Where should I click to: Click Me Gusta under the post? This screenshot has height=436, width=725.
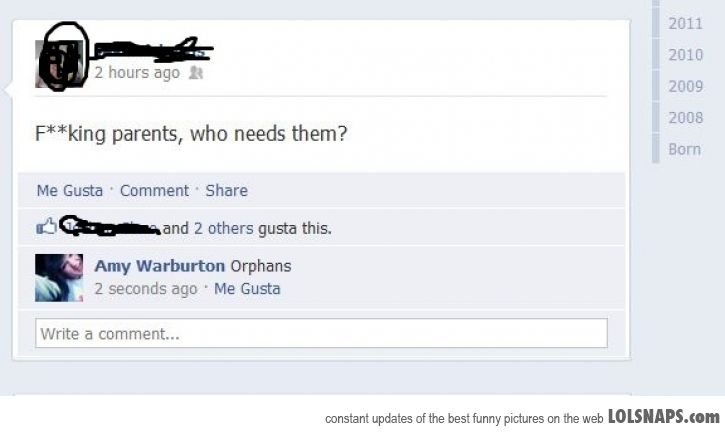tap(70, 190)
